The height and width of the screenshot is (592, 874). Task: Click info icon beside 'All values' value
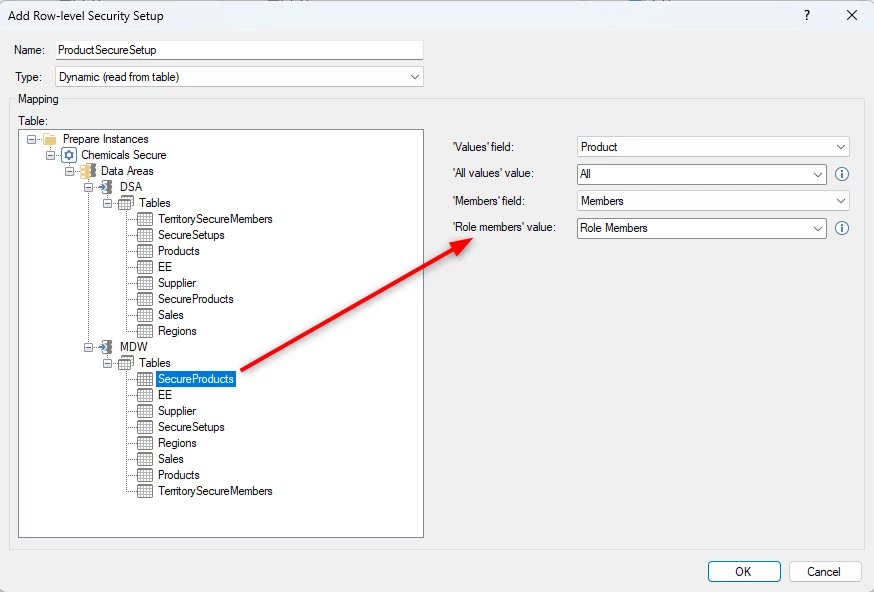[x=842, y=174]
